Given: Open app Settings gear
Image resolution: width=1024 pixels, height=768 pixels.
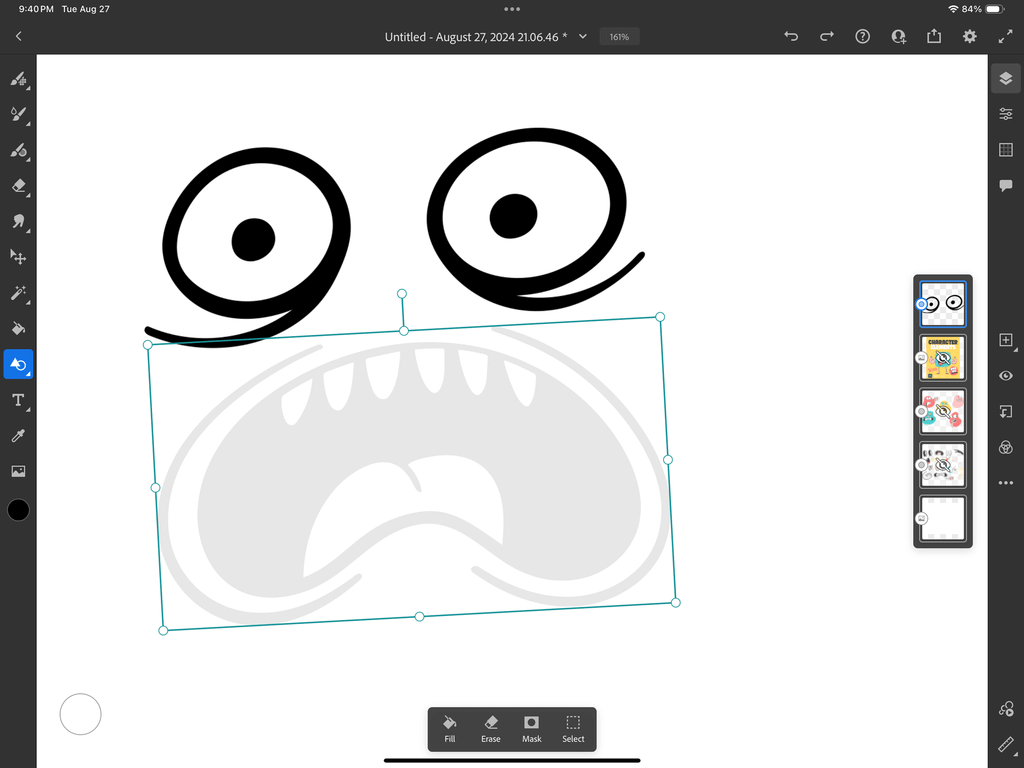Looking at the screenshot, I should [970, 37].
